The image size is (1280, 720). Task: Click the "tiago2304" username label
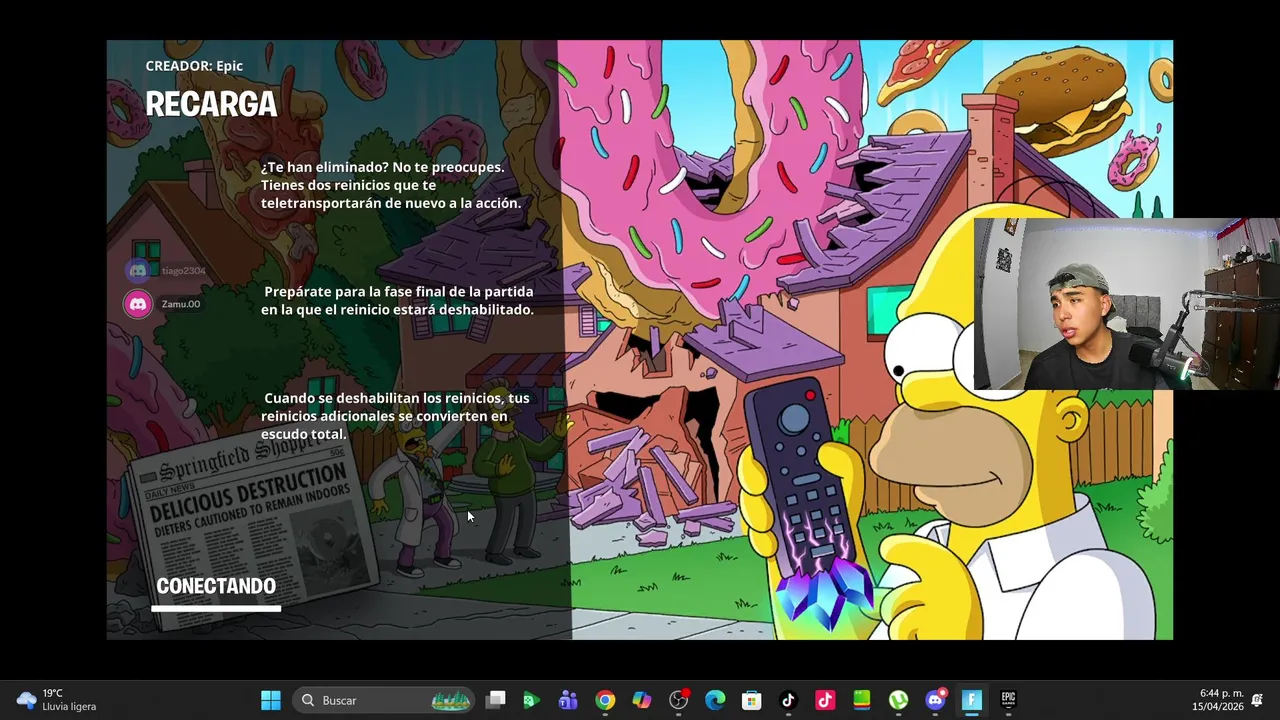tap(184, 271)
